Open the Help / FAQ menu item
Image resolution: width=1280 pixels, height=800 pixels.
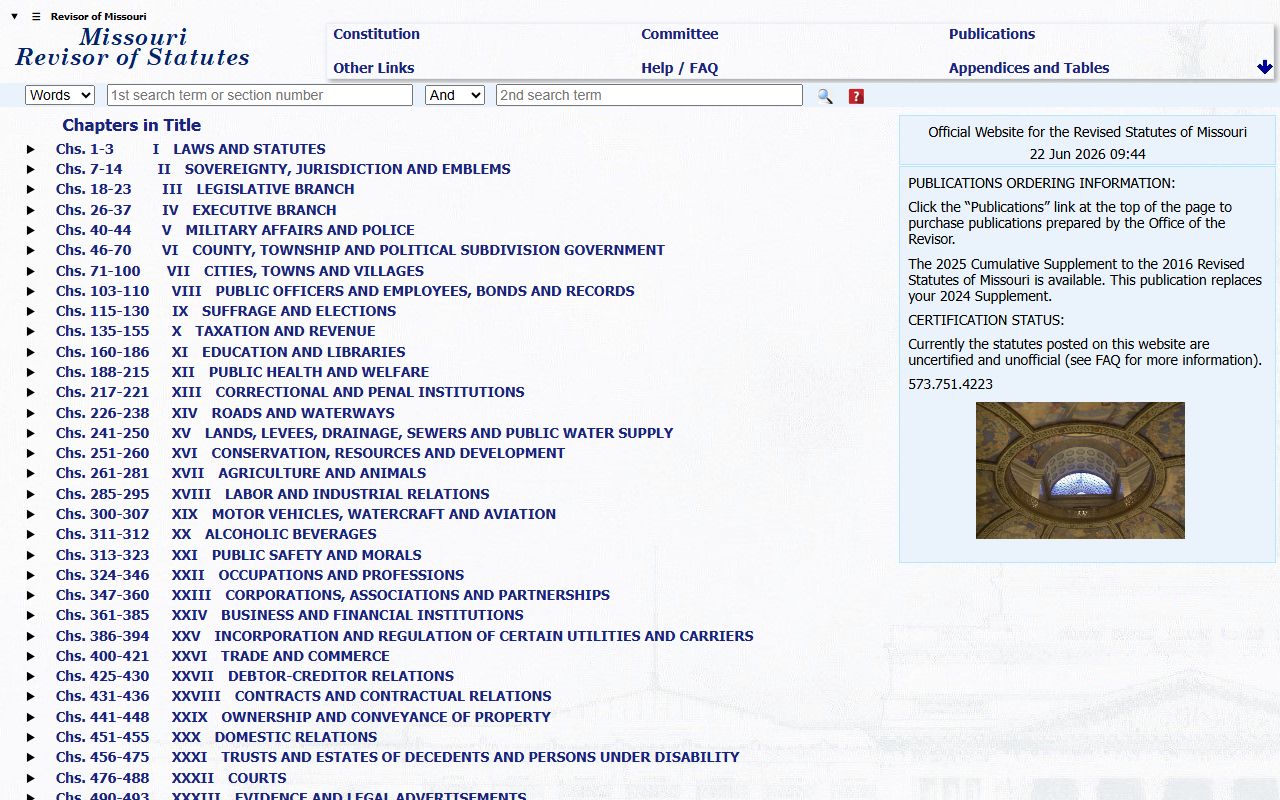680,68
